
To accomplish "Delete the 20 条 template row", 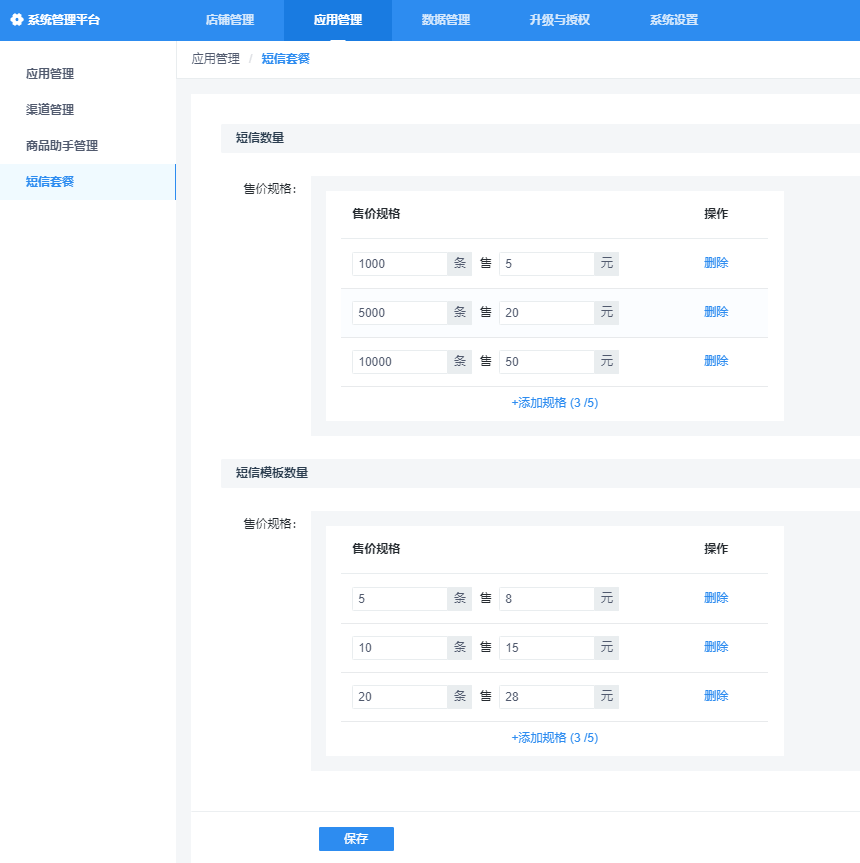I will 716,696.
